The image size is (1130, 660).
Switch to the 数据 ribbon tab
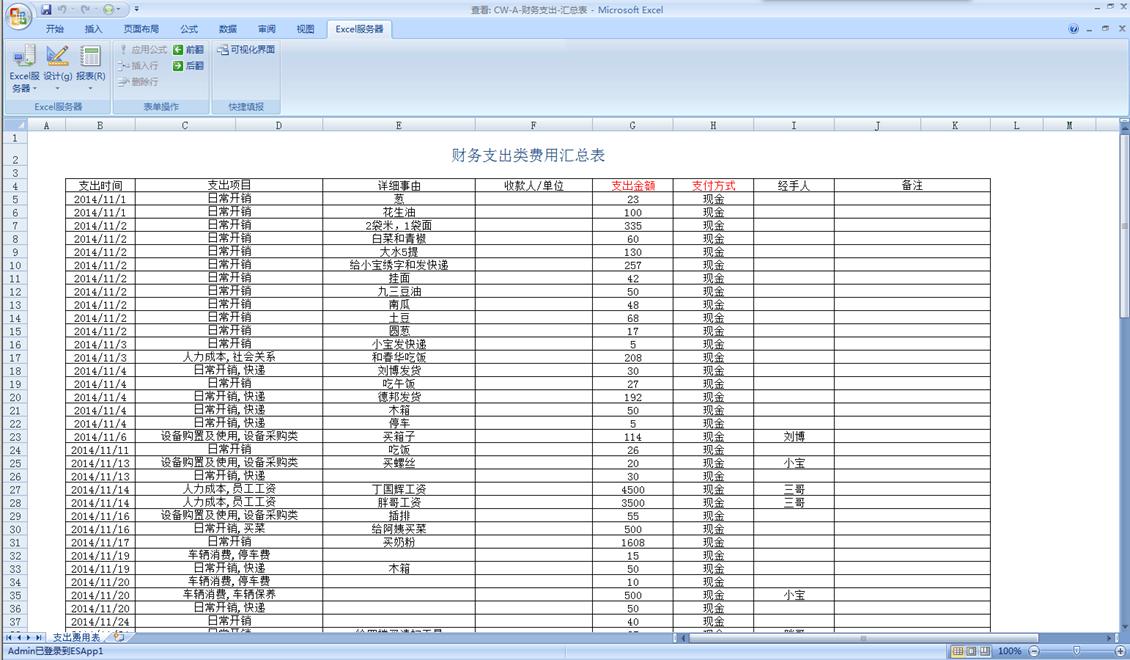click(228, 29)
